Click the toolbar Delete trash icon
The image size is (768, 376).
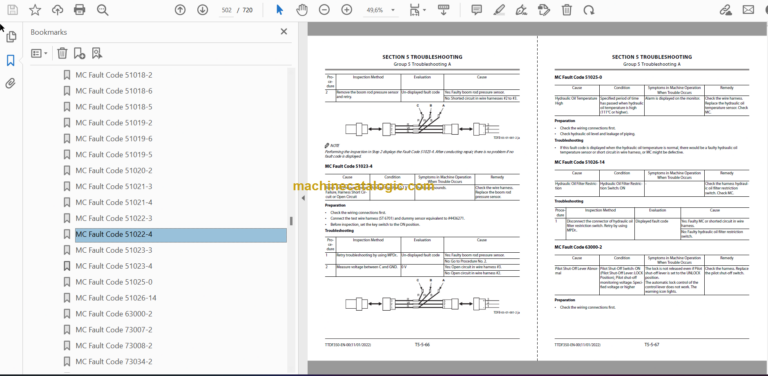click(x=566, y=10)
